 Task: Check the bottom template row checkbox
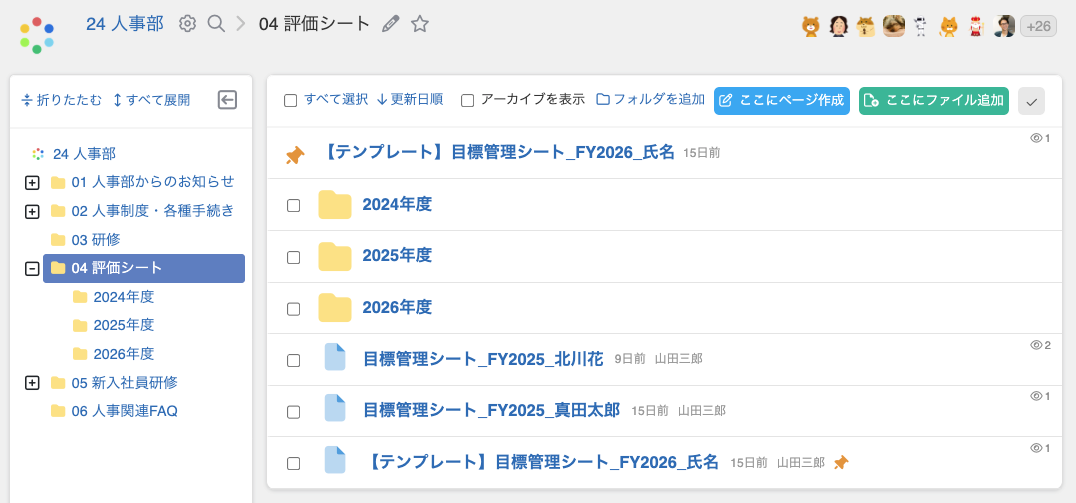[x=293, y=463]
